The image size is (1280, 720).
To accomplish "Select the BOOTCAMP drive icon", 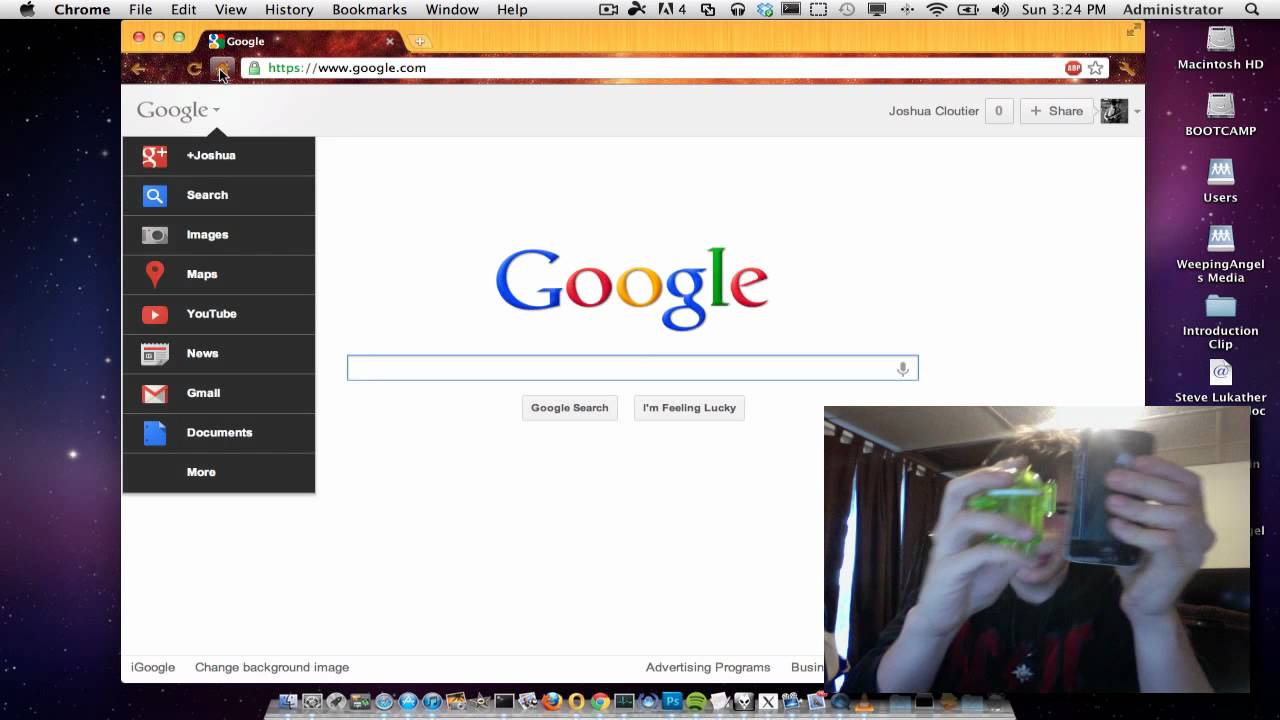I will pos(1220,114).
